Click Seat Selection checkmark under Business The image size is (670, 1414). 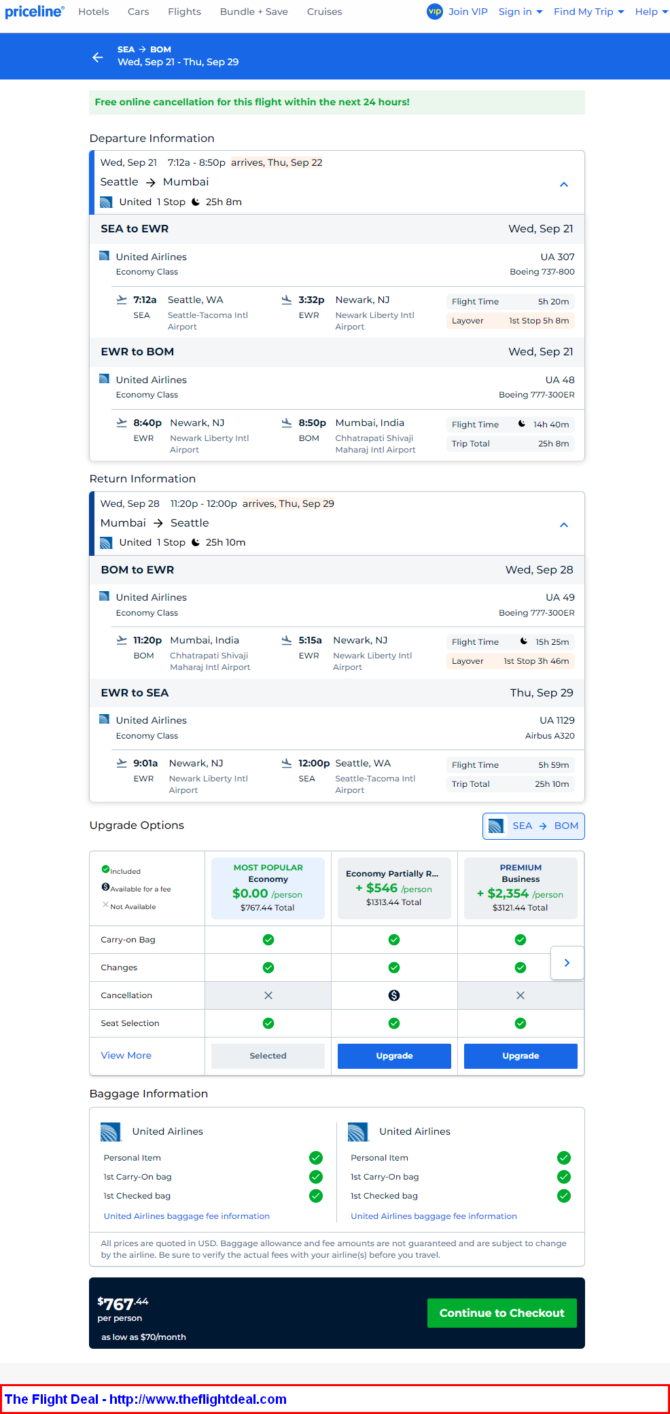pos(520,1023)
